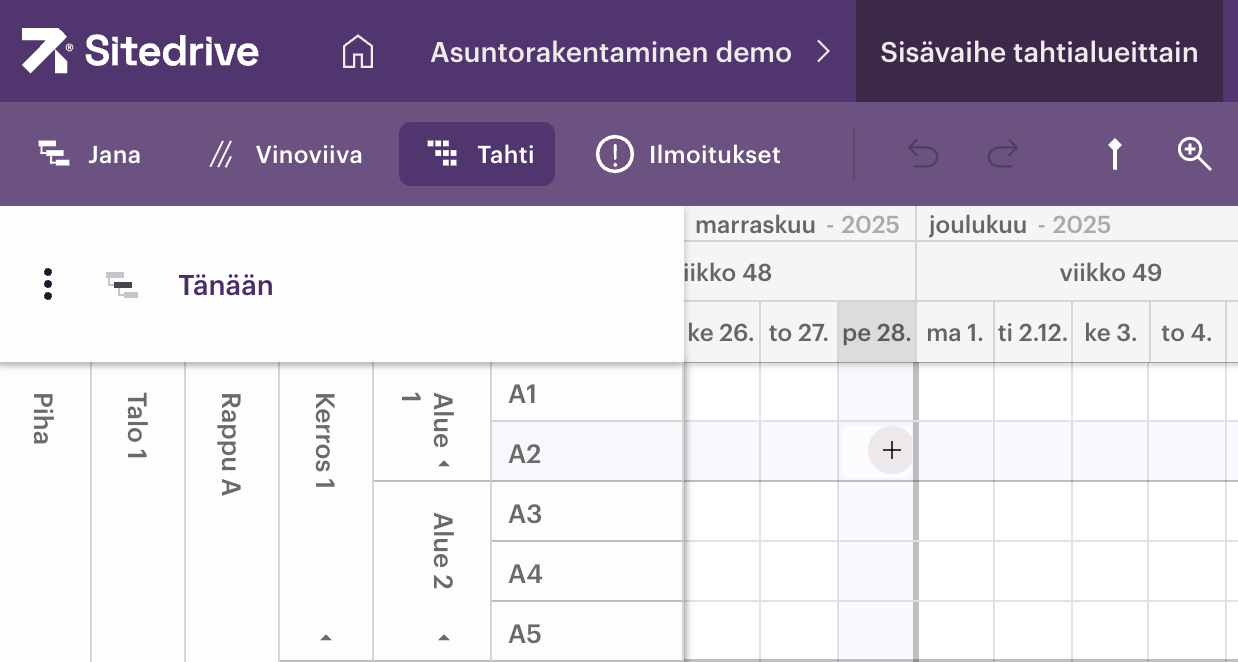This screenshot has width=1238, height=662.
Task: Select the A3 row label
Action: coord(525,514)
